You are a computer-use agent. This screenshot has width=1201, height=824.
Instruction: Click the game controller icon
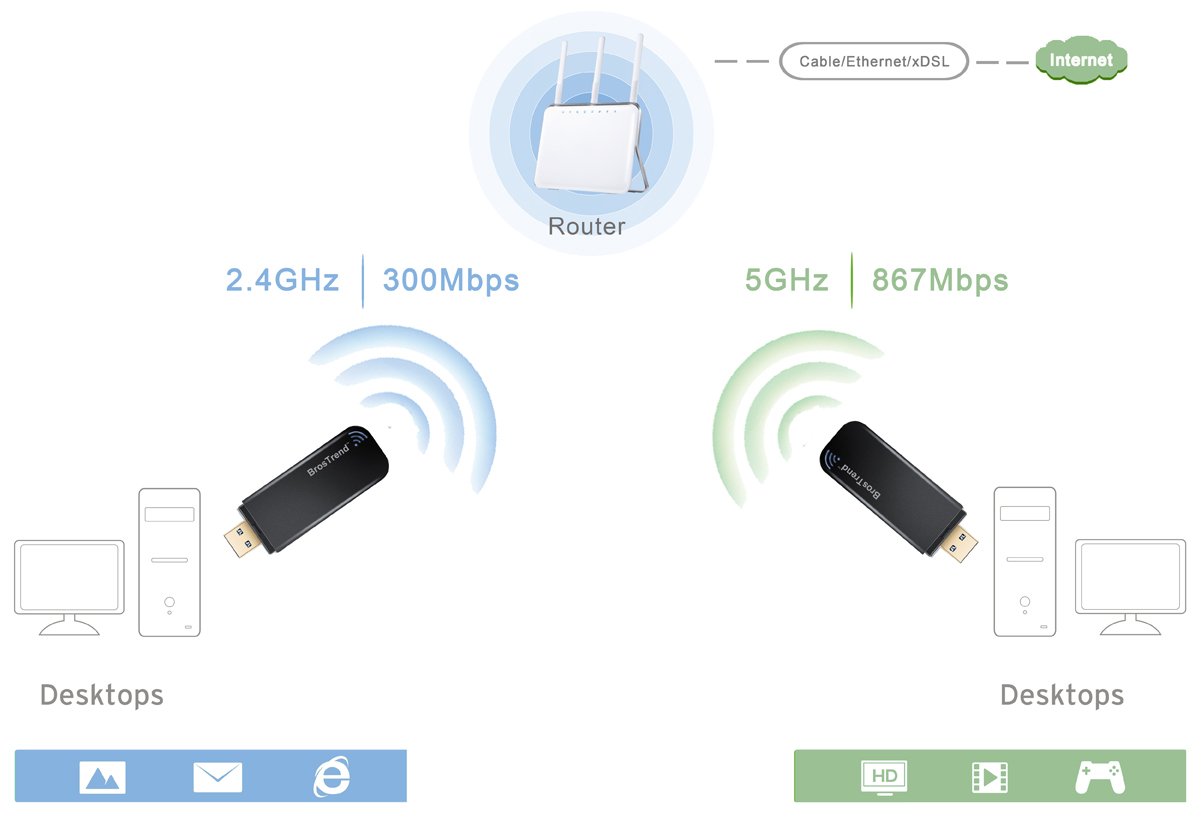(x=1100, y=777)
